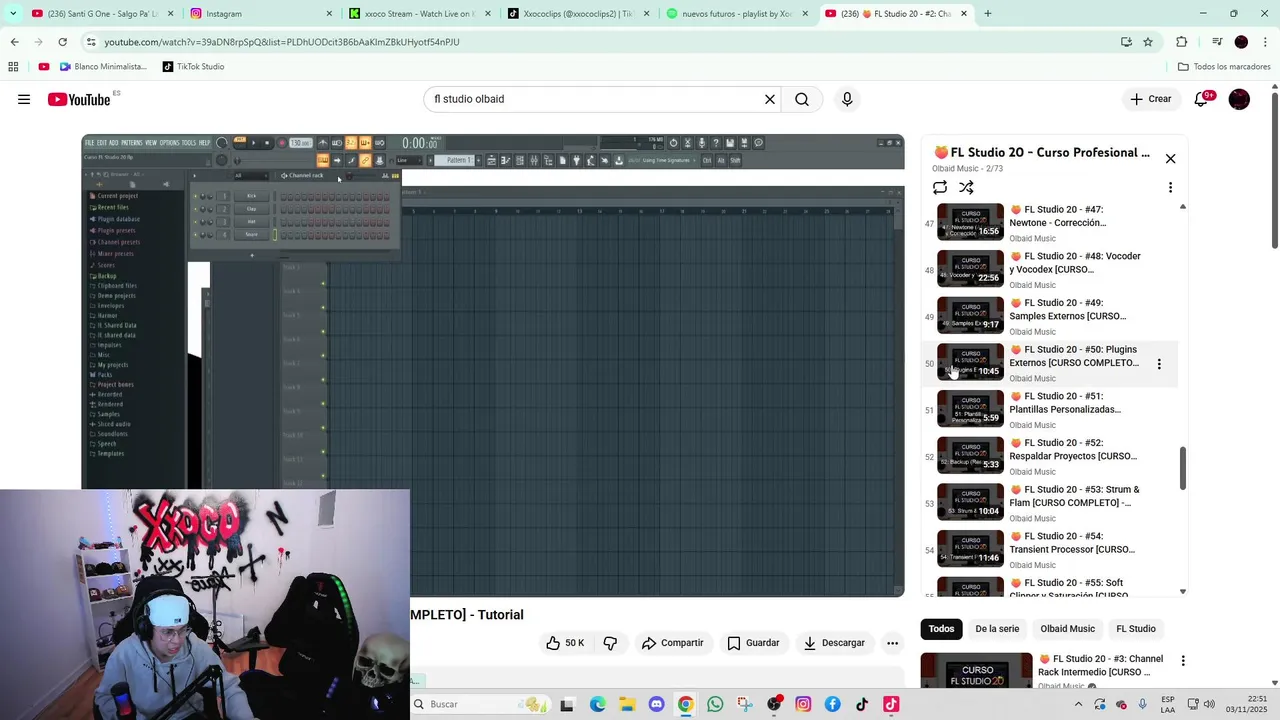Viewport: 1280px width, 720px height.
Task: Open Todos los marcadores folder
Action: tap(1224, 67)
